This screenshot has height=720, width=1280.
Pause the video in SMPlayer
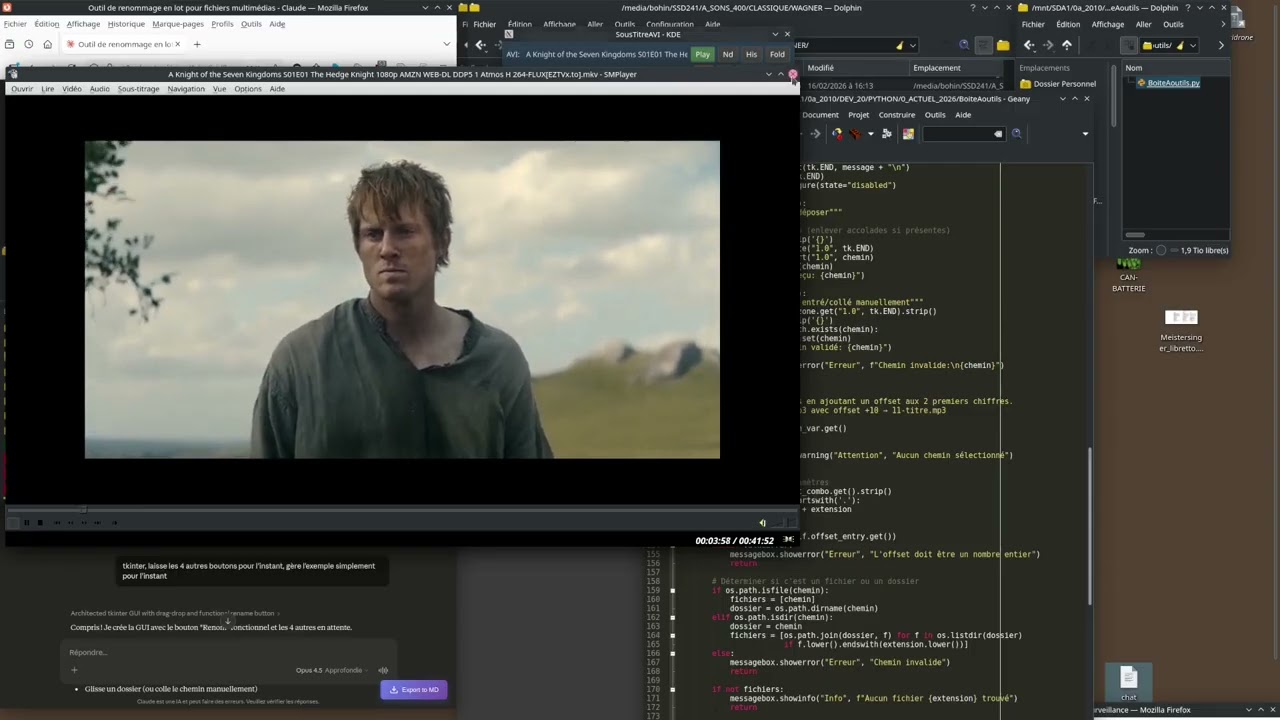26,522
